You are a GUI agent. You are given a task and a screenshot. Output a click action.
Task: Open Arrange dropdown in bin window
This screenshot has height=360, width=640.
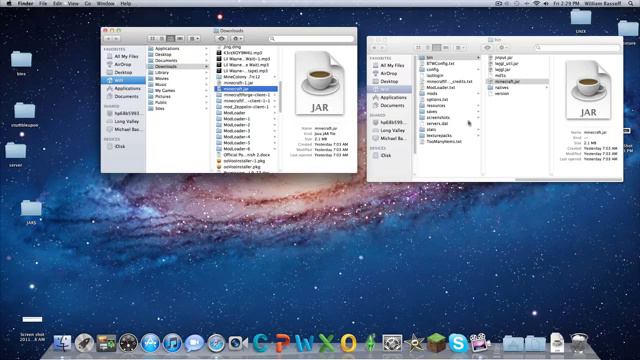(460, 47)
